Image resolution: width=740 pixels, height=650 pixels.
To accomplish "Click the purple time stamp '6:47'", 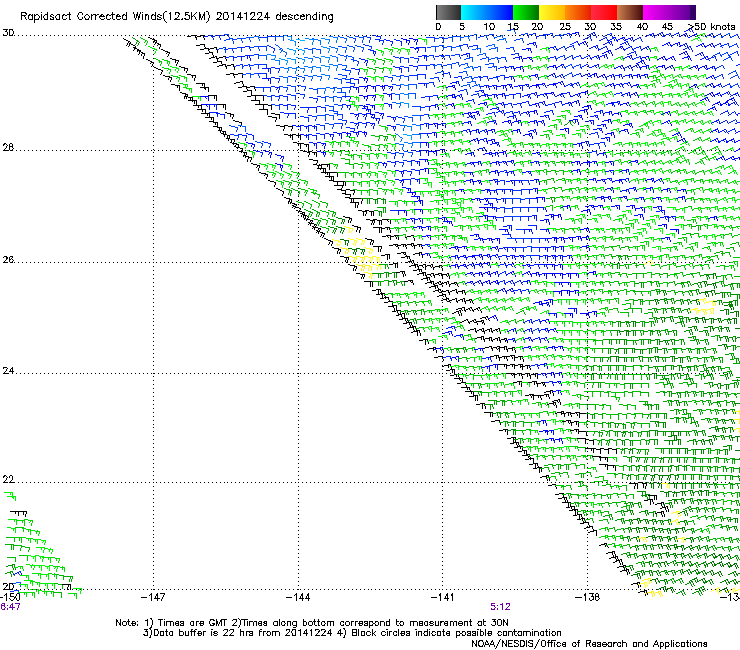I will (x=10, y=607).
